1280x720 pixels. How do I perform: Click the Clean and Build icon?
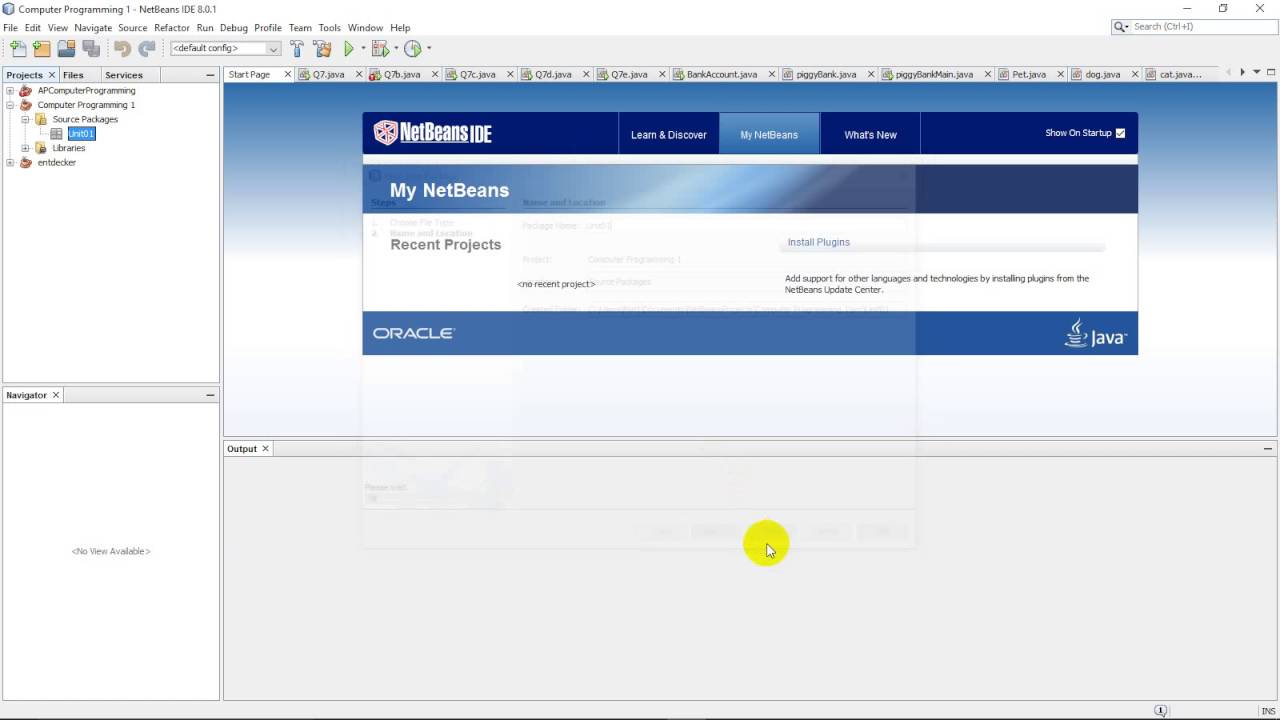click(x=322, y=48)
